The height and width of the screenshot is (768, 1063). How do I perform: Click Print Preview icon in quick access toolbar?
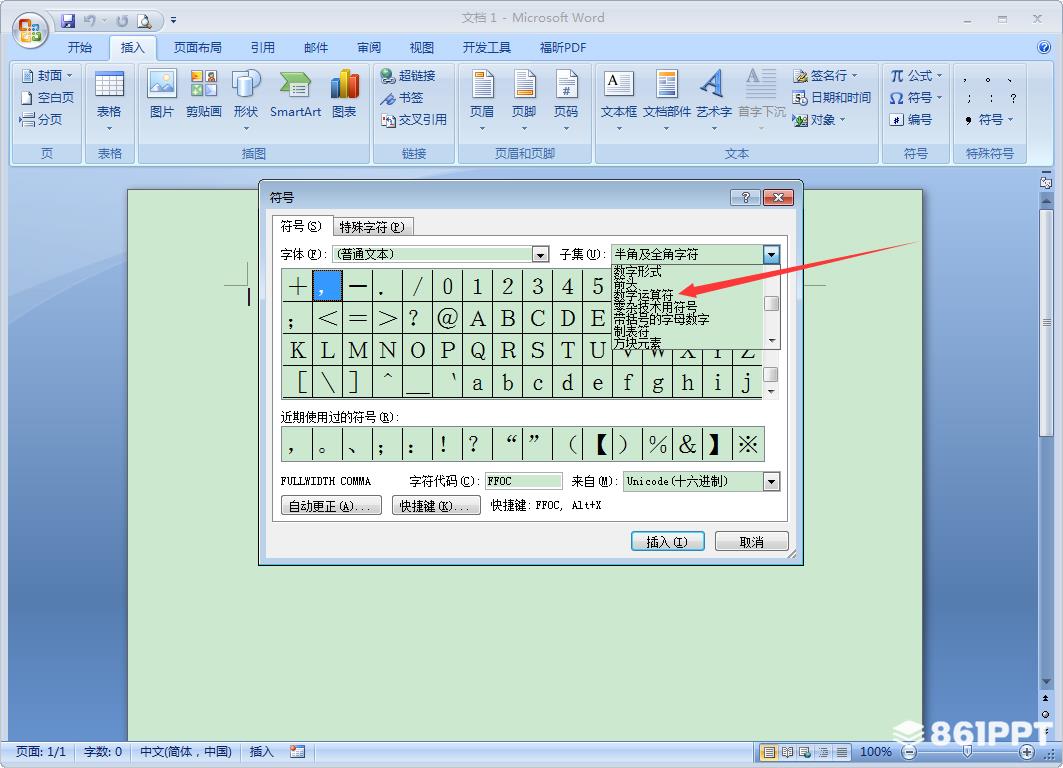click(144, 21)
